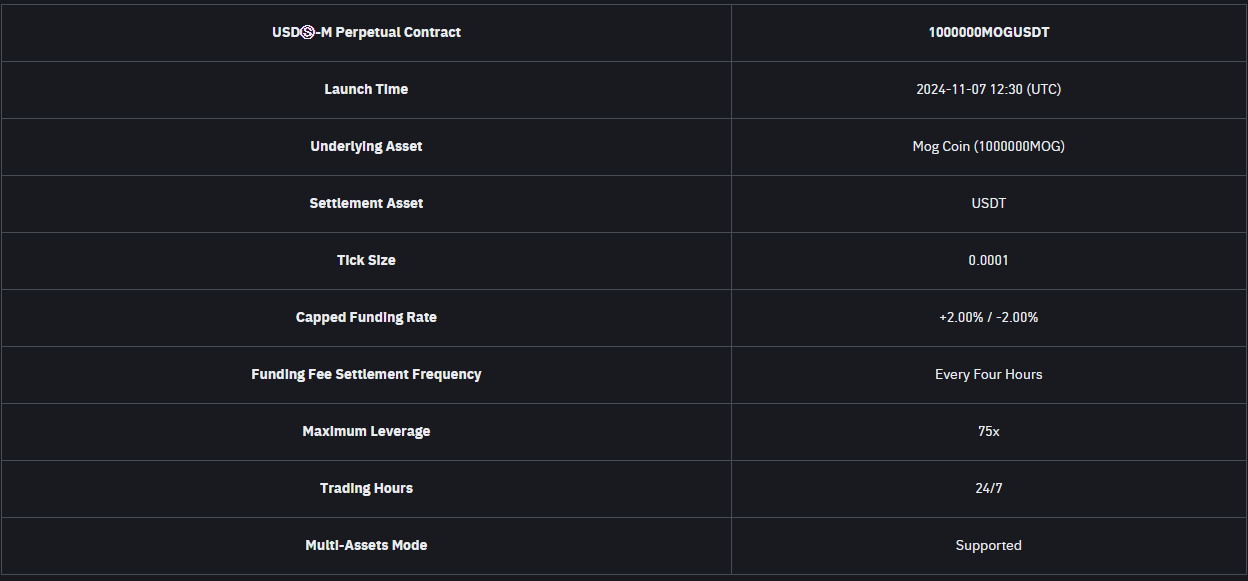The width and height of the screenshot is (1248, 581).
Task: Select the Every Four Hours value
Action: click(x=988, y=374)
